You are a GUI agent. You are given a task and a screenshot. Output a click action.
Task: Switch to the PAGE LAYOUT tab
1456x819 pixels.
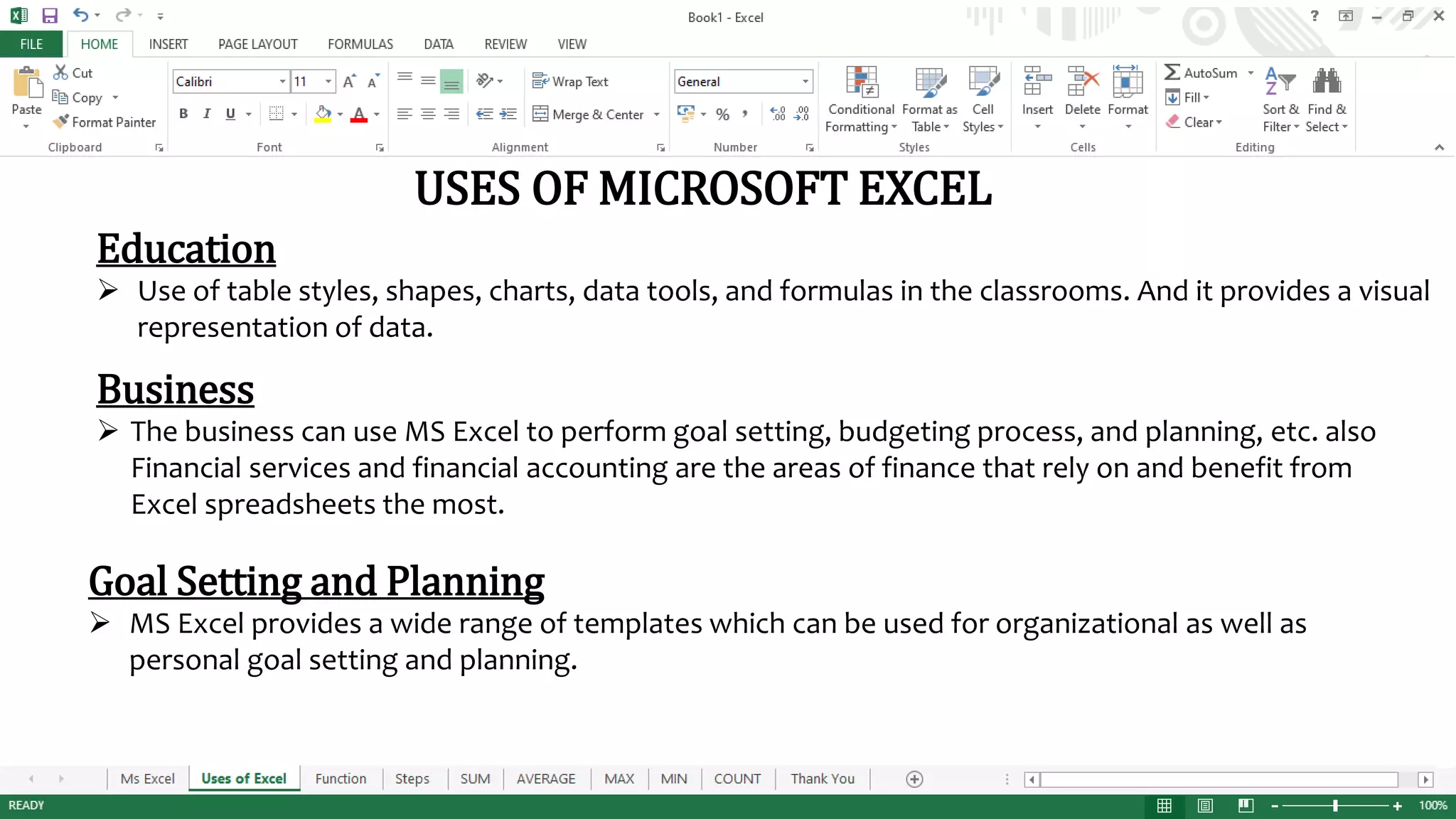point(258,44)
